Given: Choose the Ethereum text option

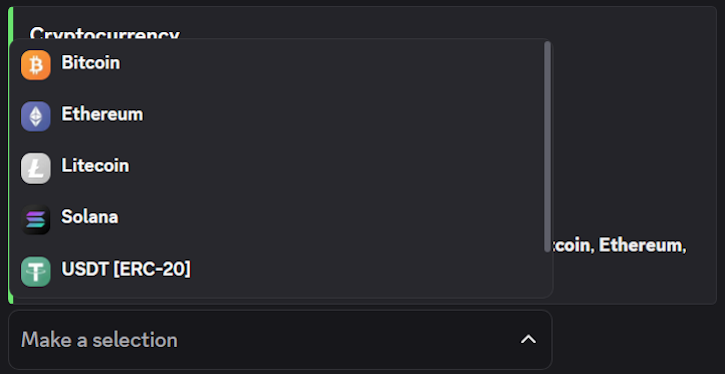Looking at the screenshot, I should [102, 114].
